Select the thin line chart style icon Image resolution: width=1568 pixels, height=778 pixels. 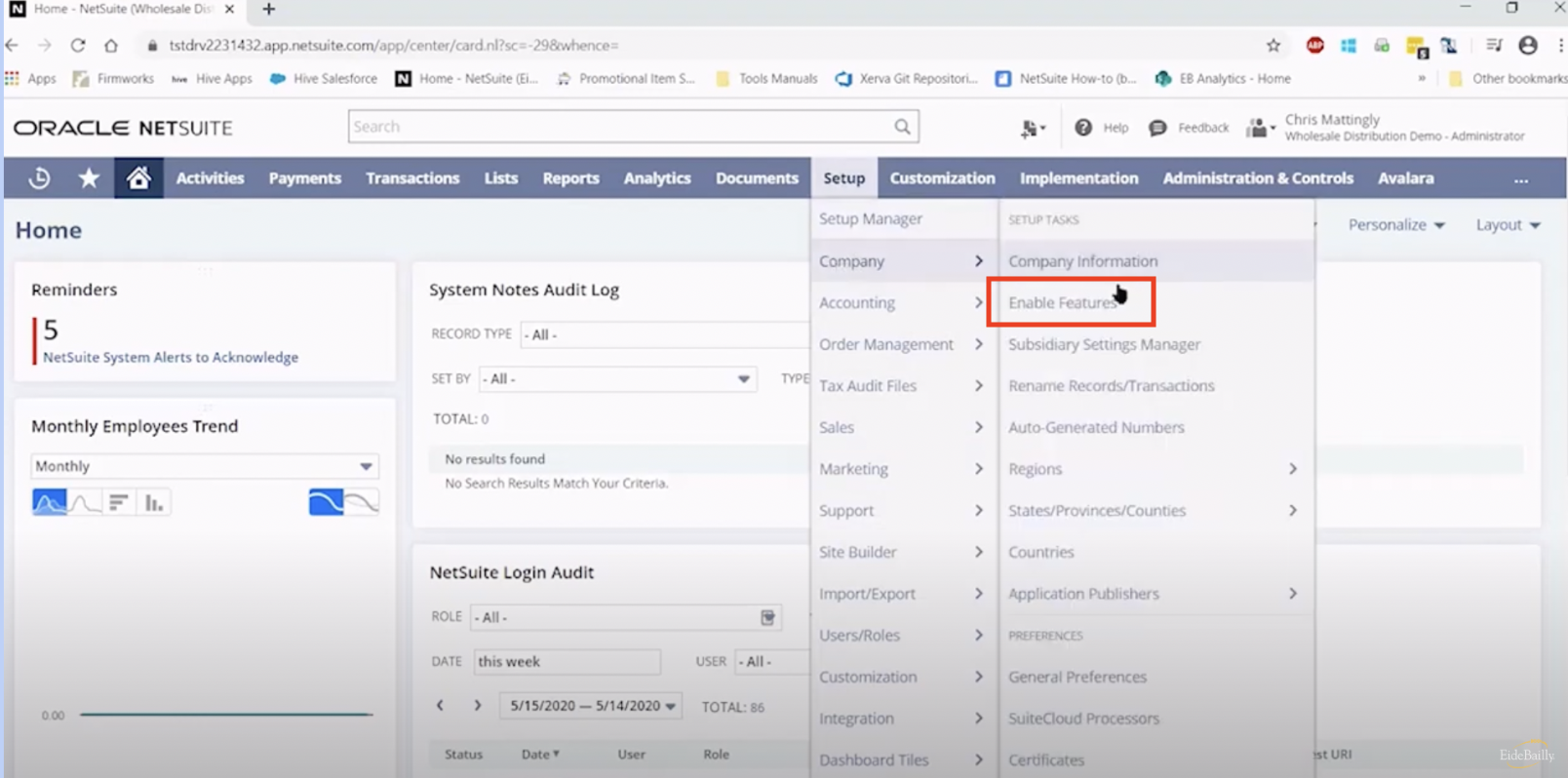tap(362, 502)
